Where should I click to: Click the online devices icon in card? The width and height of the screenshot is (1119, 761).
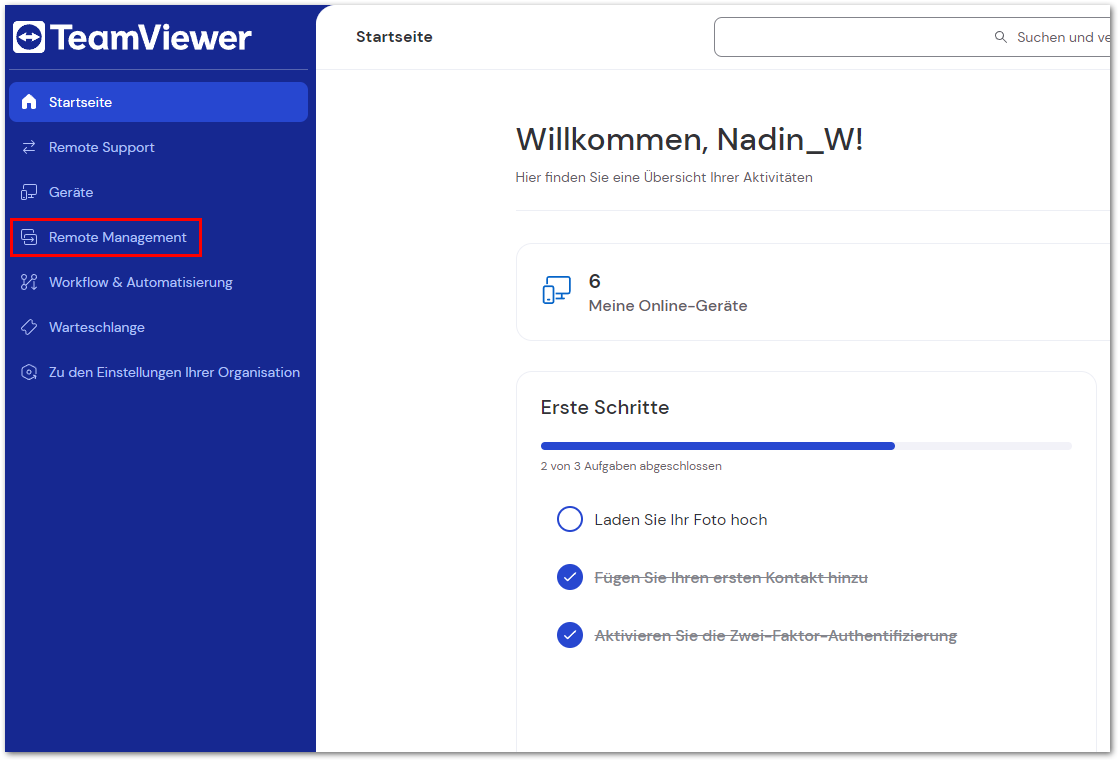(557, 290)
